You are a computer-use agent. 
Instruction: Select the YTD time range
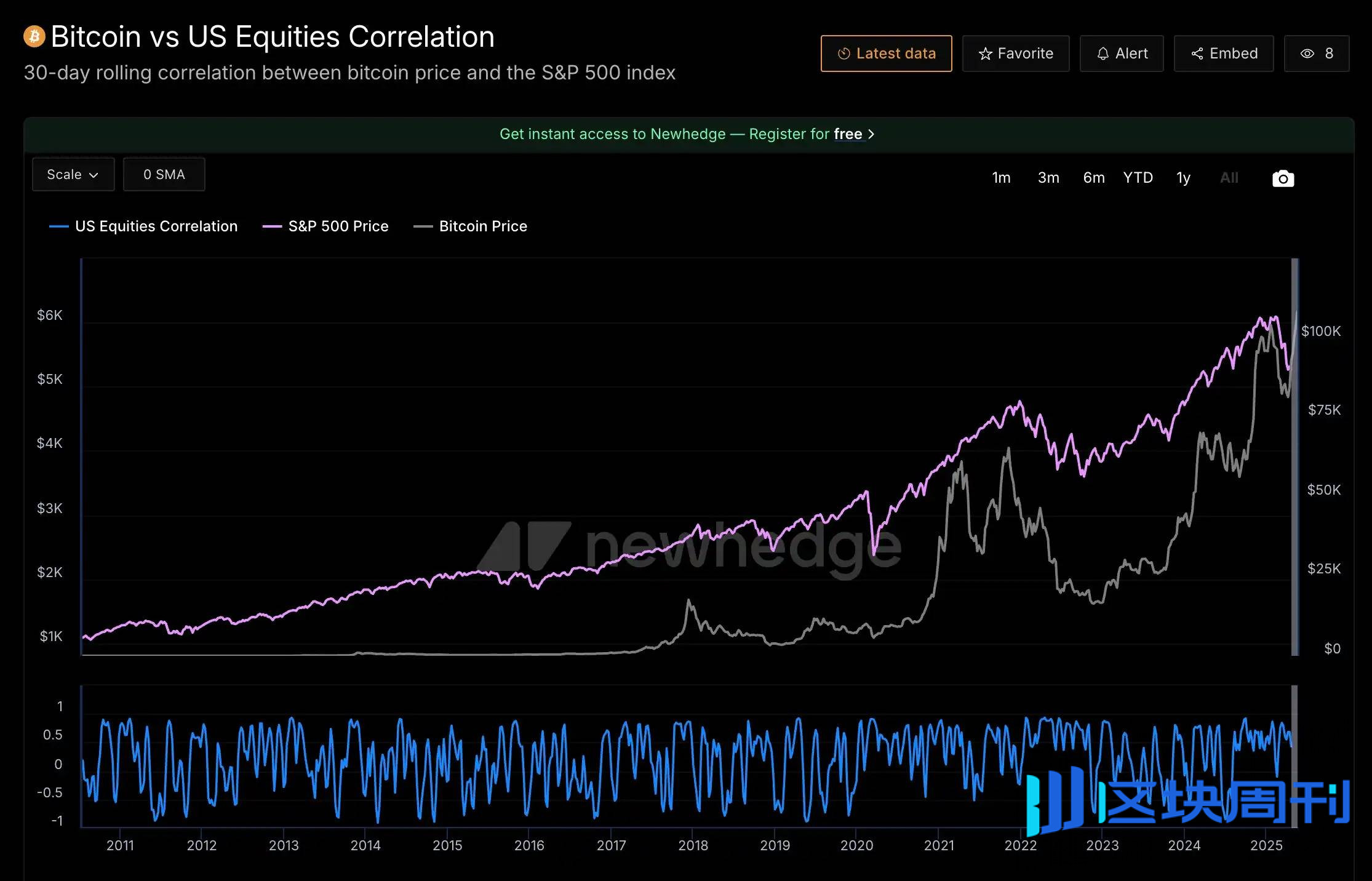coord(1138,178)
